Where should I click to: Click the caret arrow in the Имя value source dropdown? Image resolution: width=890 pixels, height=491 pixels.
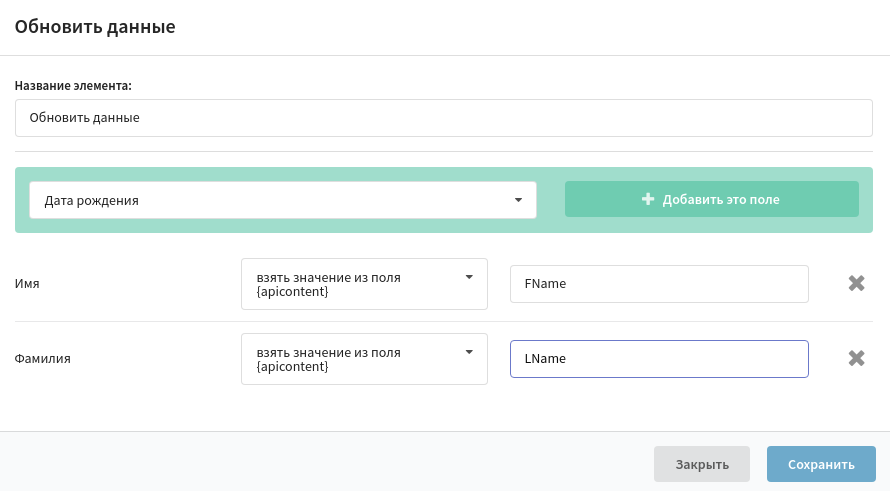click(x=469, y=277)
